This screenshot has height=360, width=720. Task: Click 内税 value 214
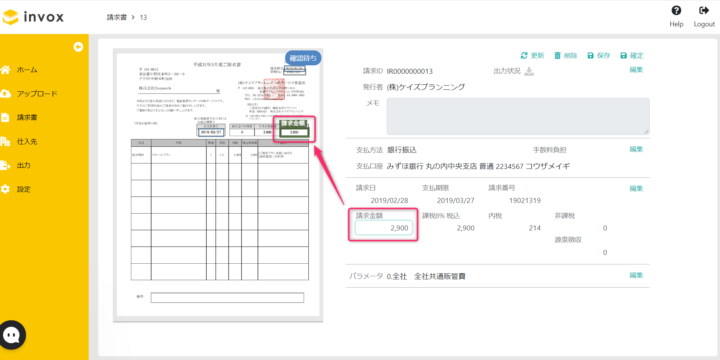pos(534,228)
